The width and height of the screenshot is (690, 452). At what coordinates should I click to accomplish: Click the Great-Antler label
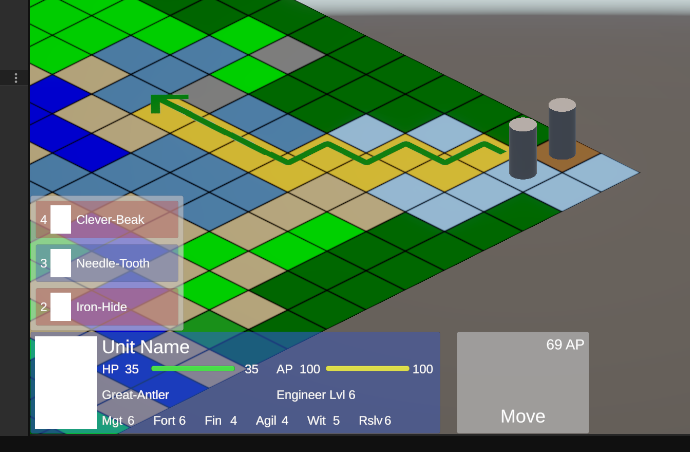click(x=136, y=395)
